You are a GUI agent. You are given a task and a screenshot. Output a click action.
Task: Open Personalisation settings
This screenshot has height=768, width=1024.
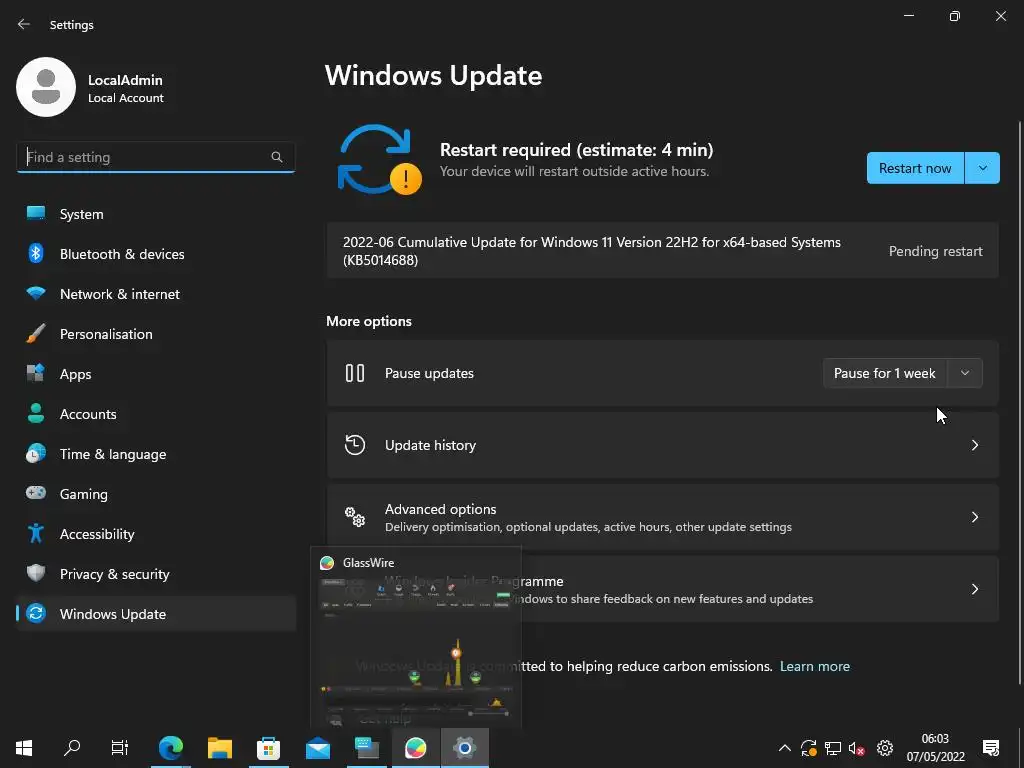155,334
